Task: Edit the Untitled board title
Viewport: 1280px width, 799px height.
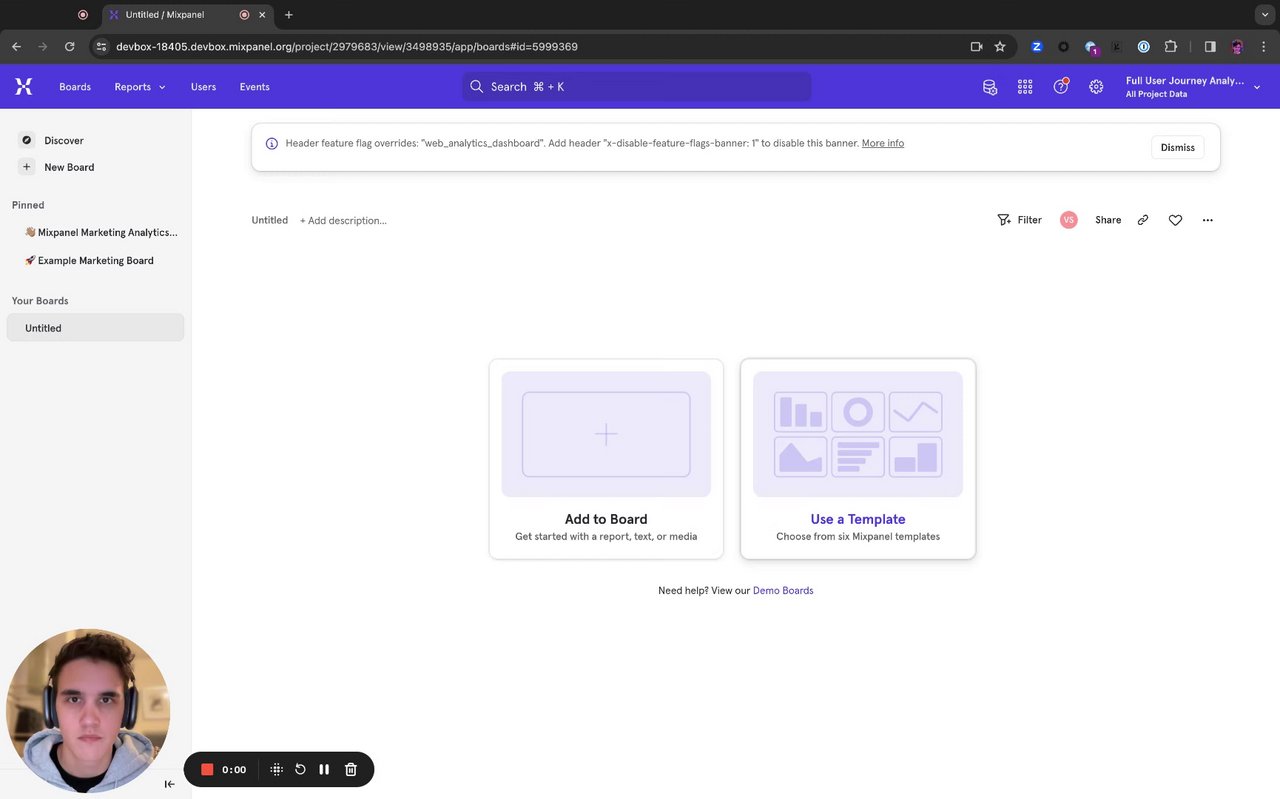Action: click(x=270, y=220)
